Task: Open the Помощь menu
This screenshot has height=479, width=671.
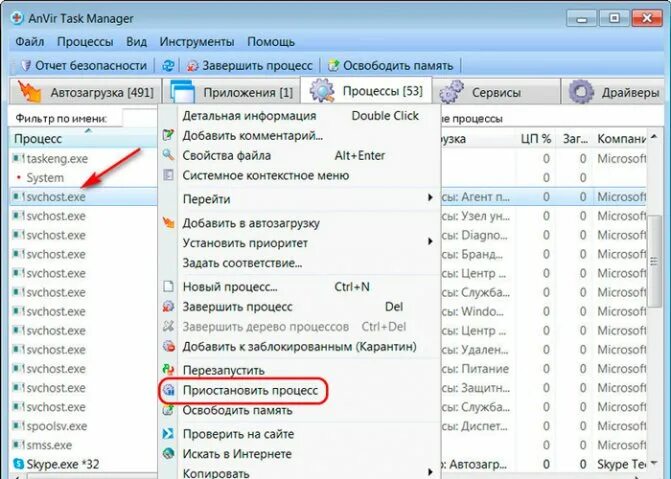Action: coord(271,42)
